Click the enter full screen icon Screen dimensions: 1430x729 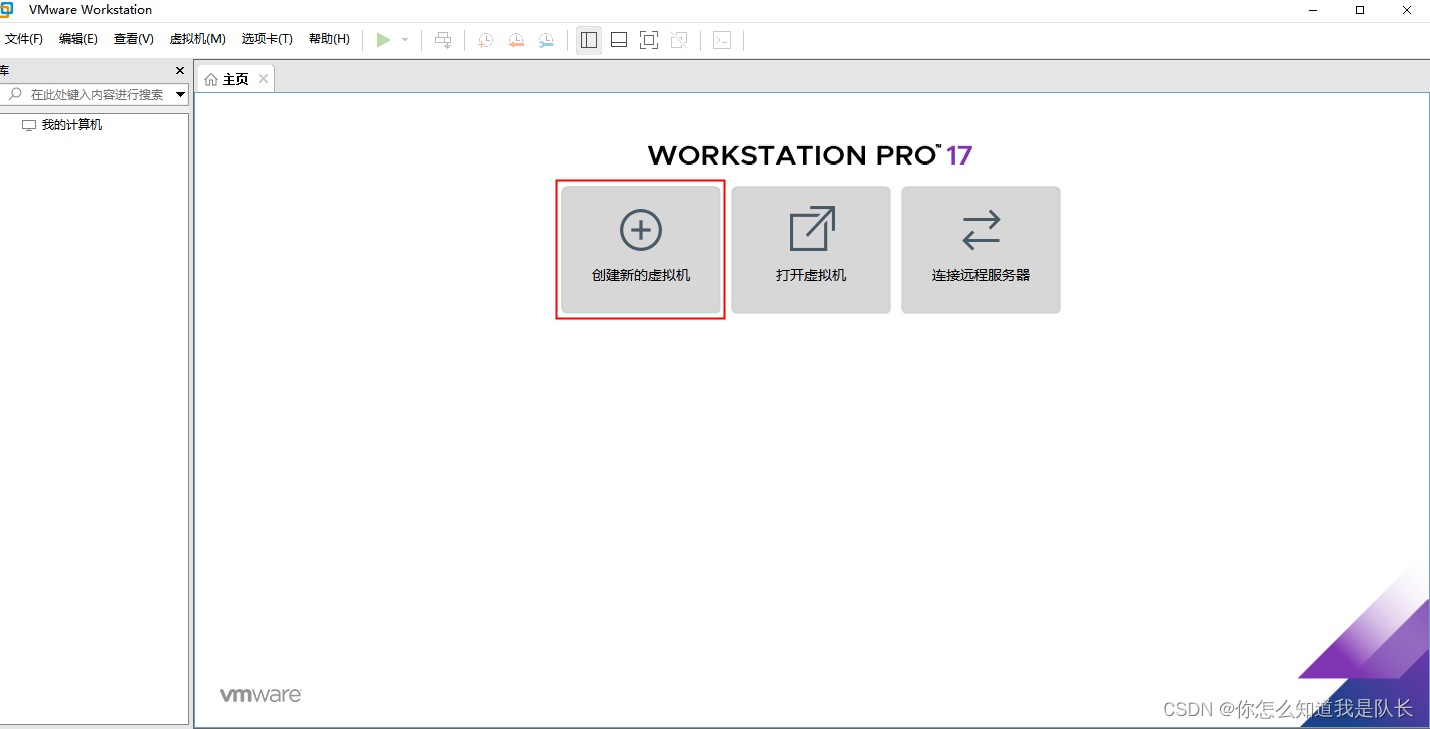pos(649,40)
